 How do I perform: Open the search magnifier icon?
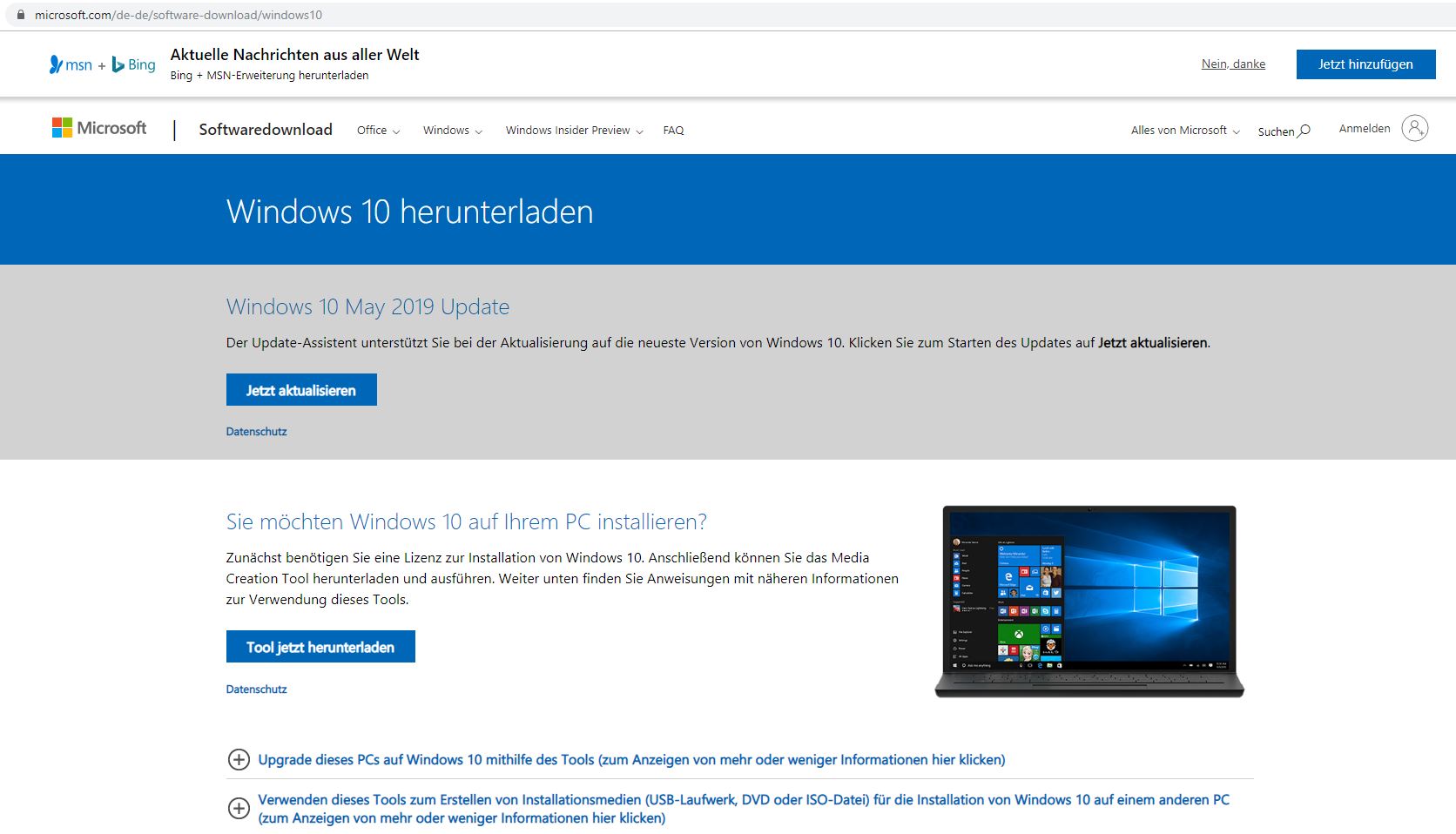tap(1304, 131)
